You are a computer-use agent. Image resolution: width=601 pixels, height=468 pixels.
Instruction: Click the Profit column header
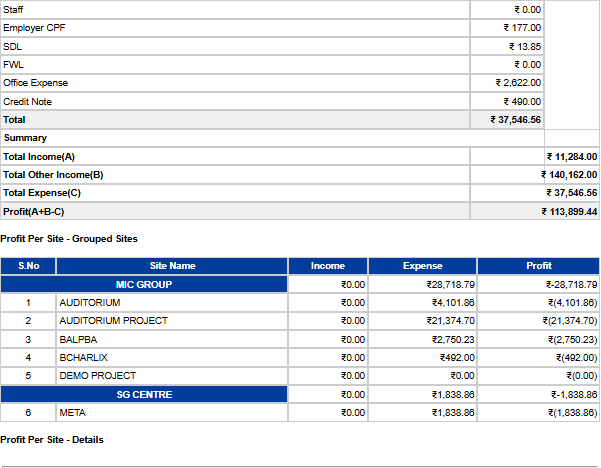click(x=538, y=266)
